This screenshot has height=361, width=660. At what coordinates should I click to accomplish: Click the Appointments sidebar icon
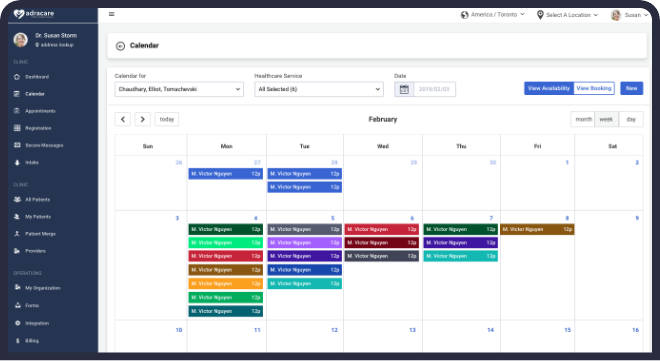17,111
